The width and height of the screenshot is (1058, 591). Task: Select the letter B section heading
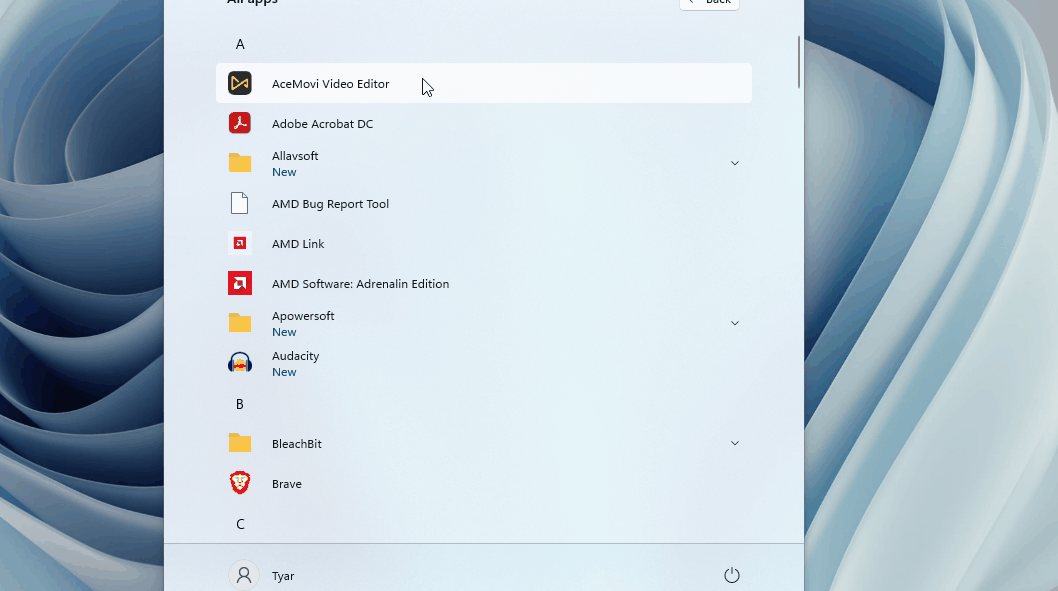(239, 404)
